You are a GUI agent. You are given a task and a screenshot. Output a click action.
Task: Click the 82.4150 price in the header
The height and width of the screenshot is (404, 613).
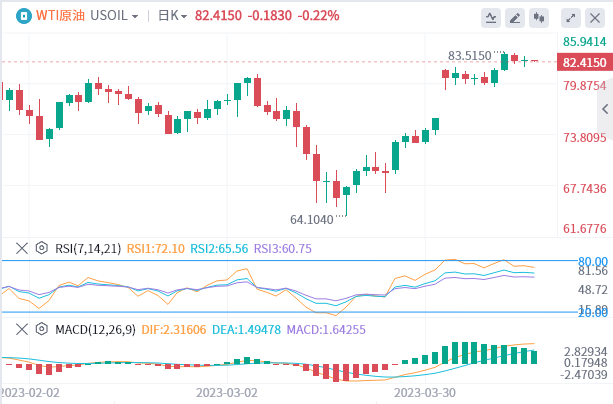tap(218, 16)
